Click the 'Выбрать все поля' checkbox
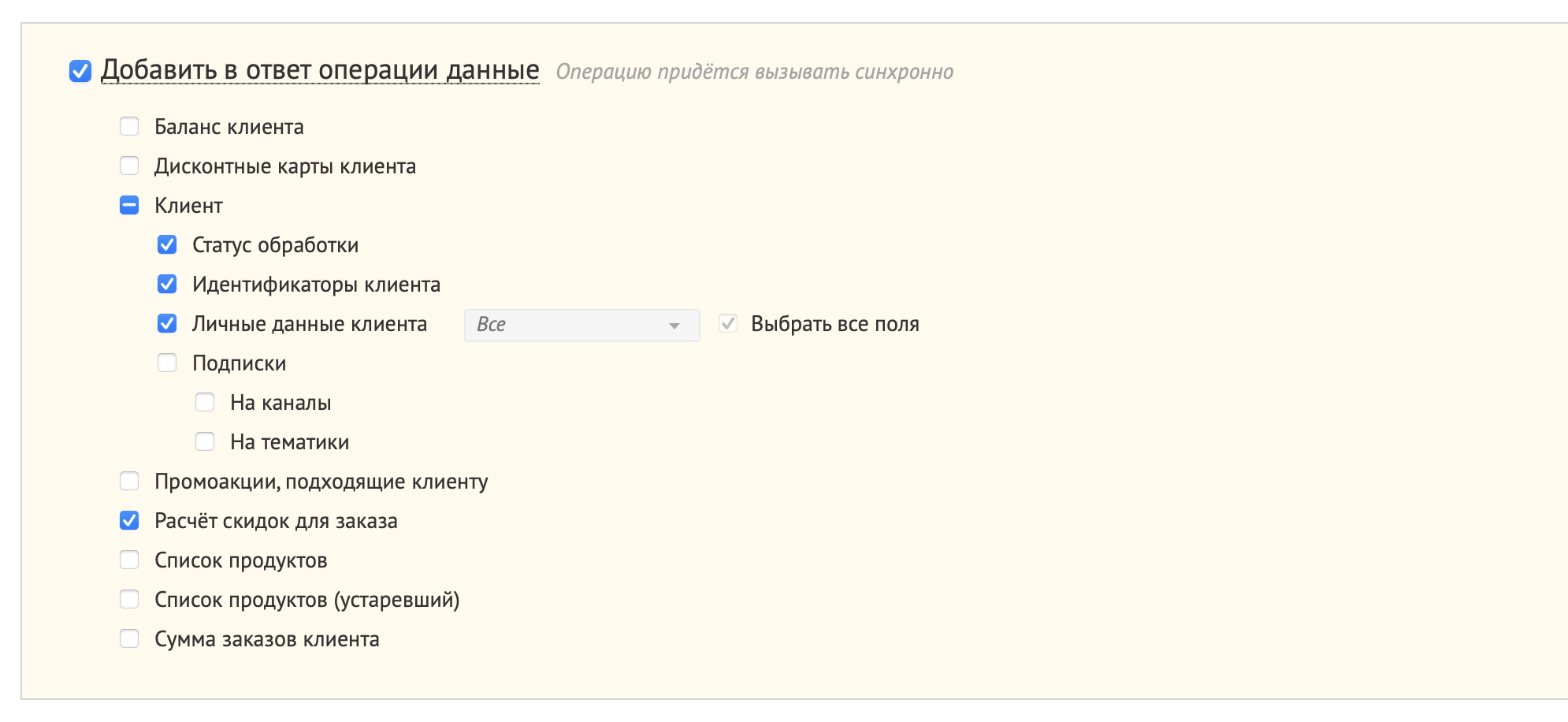 click(728, 323)
